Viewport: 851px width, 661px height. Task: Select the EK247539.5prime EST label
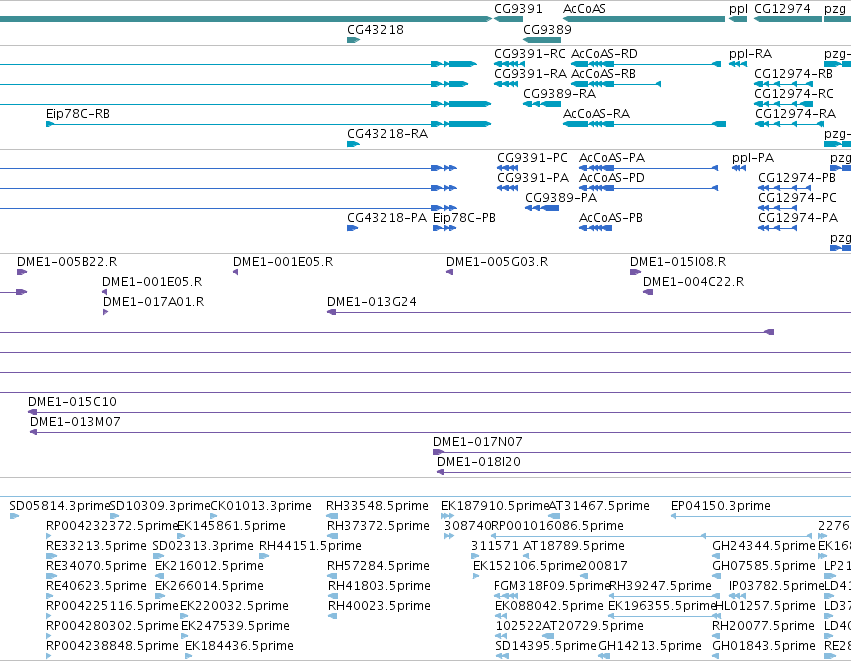click(235, 627)
